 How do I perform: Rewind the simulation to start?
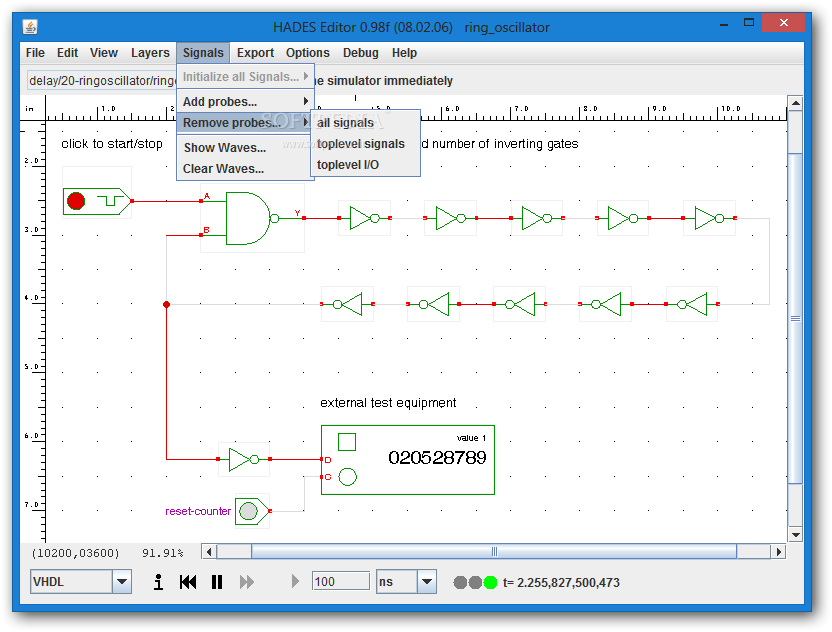pos(187,582)
